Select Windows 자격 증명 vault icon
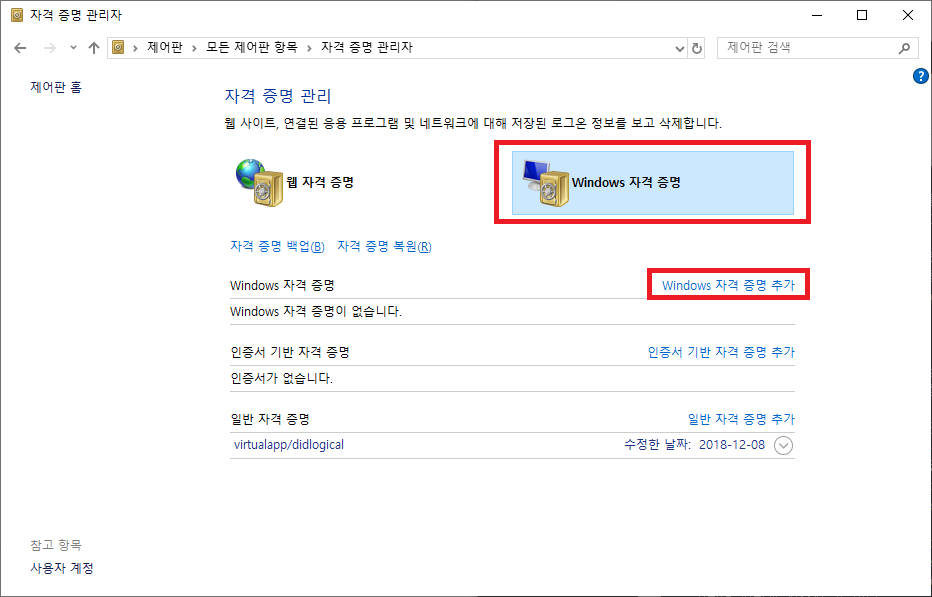932x597 pixels. [546, 183]
